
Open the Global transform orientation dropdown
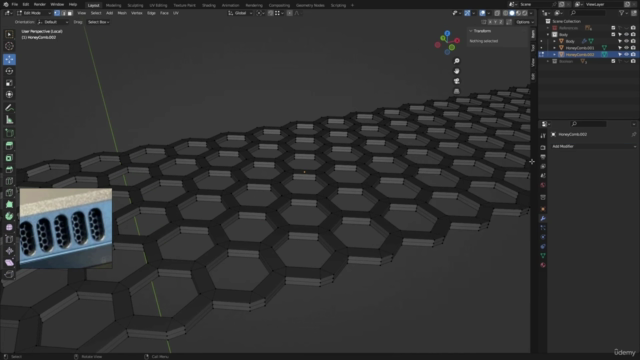click(x=240, y=13)
